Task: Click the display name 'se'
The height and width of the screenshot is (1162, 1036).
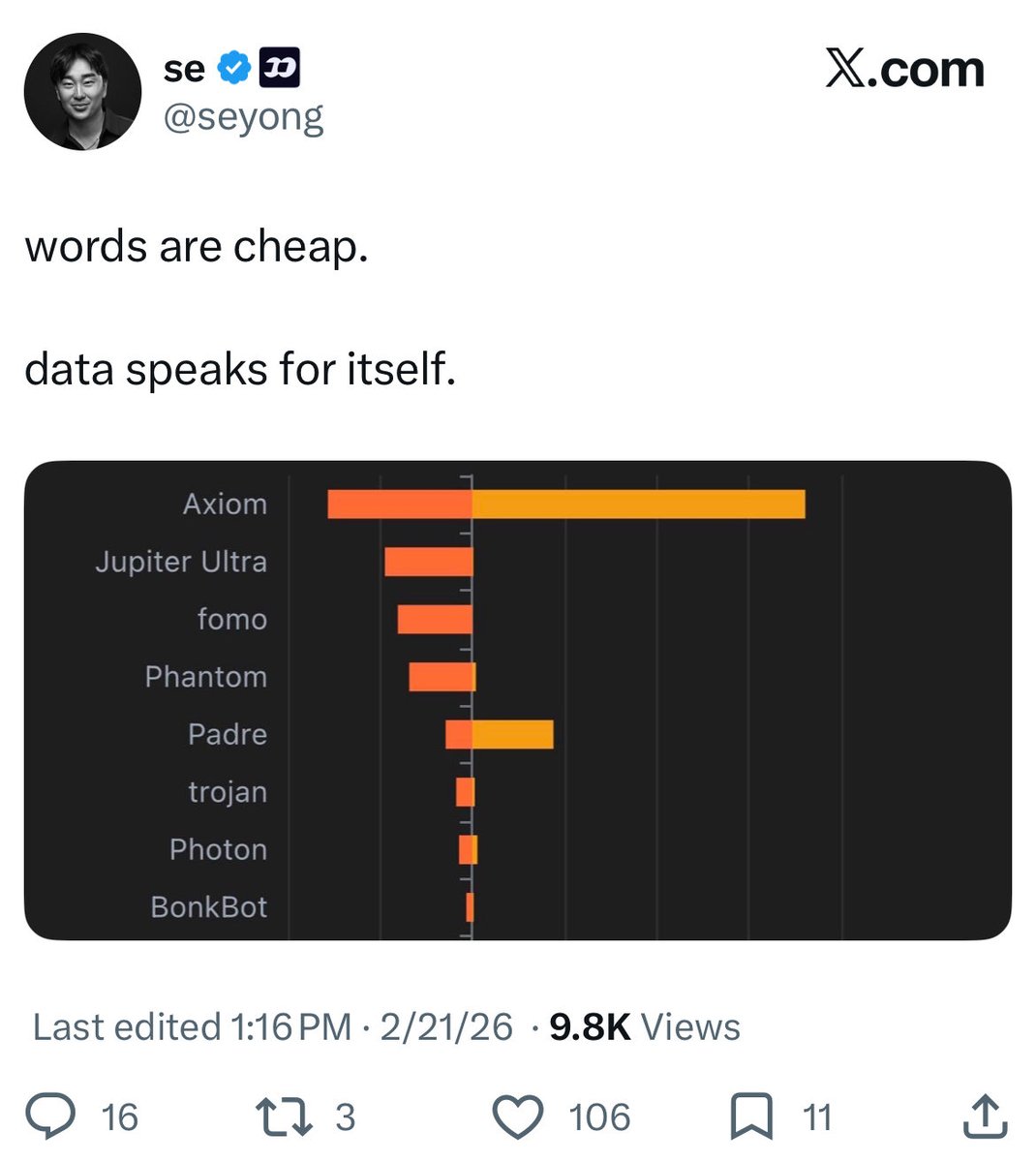Action: click(184, 69)
